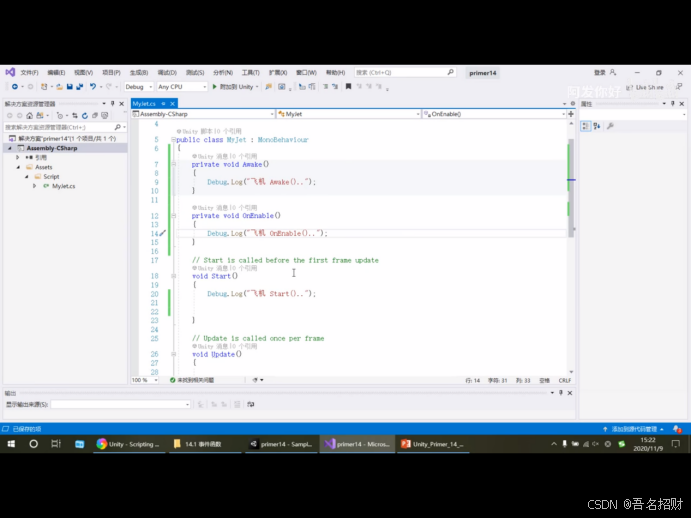692x519 pixels.
Task: Click the Solution Explorer show all files icon
Action: click(x=105, y=116)
